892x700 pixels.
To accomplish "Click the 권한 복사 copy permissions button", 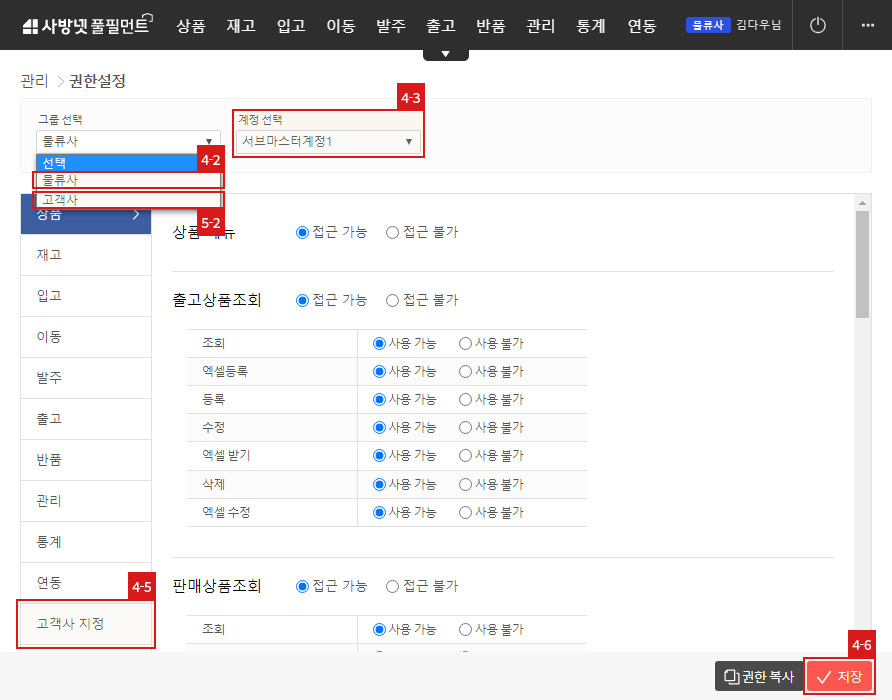I will pyautogui.click(x=757, y=676).
